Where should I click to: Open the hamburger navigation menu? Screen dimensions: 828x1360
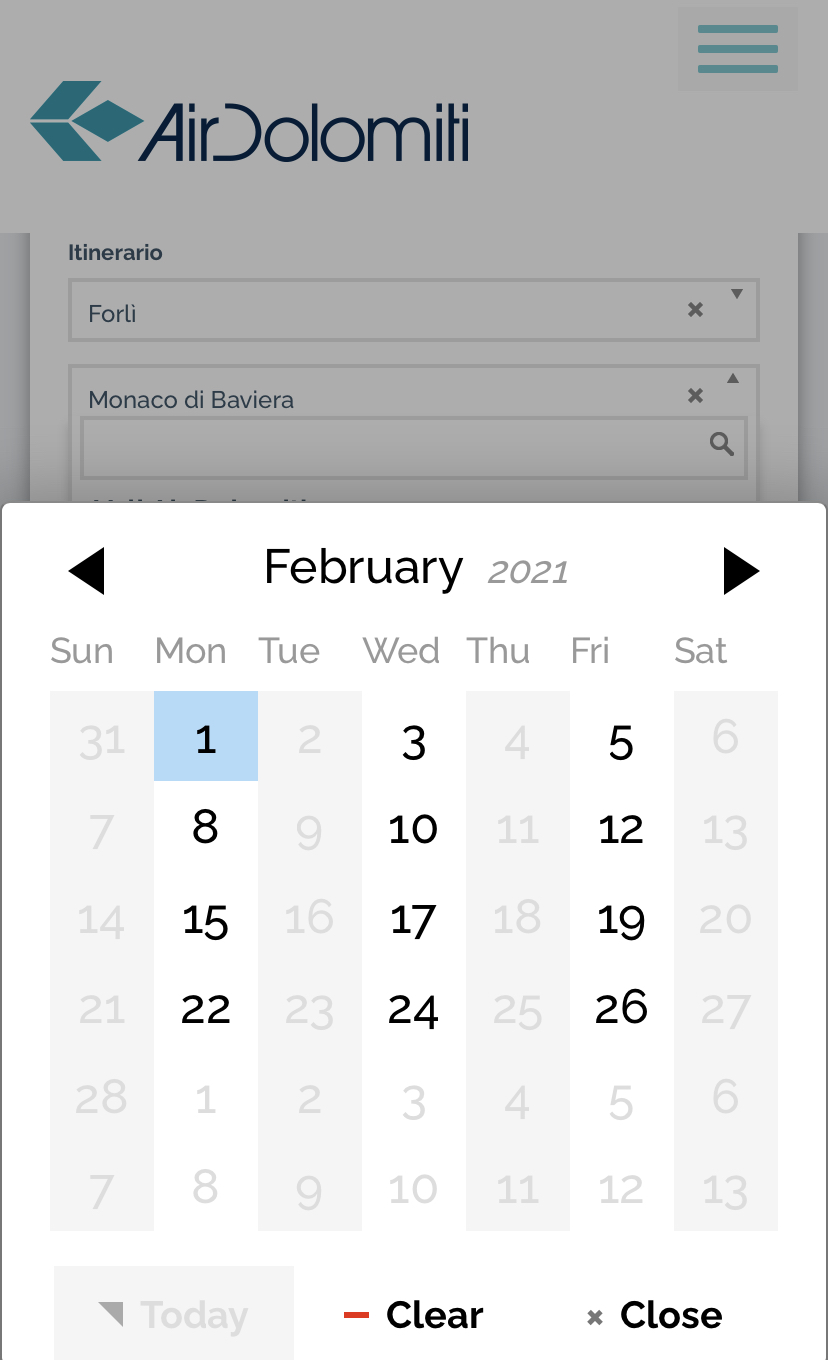[x=737, y=49]
